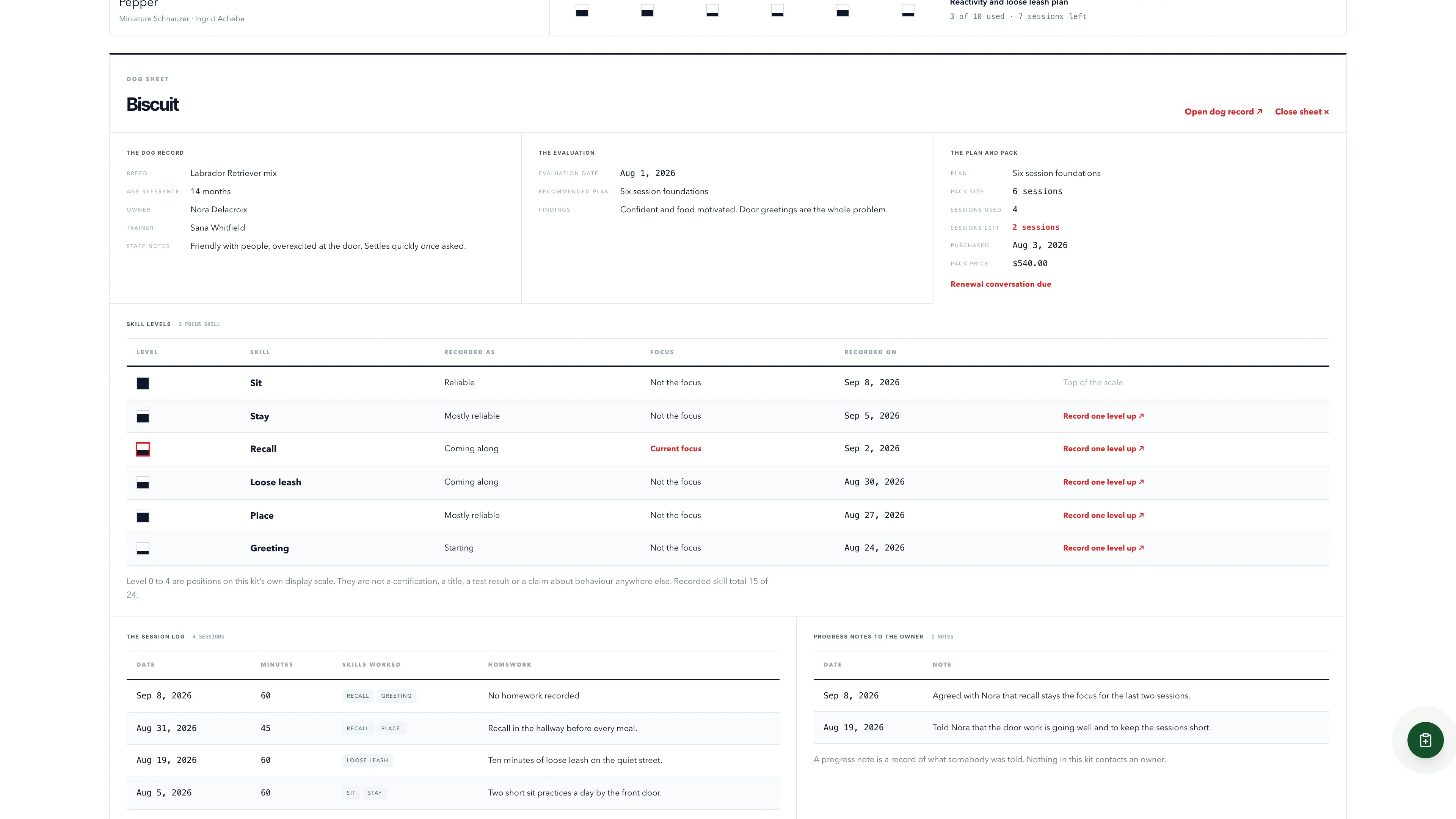Click the Greeting row's Starting value

point(459,548)
